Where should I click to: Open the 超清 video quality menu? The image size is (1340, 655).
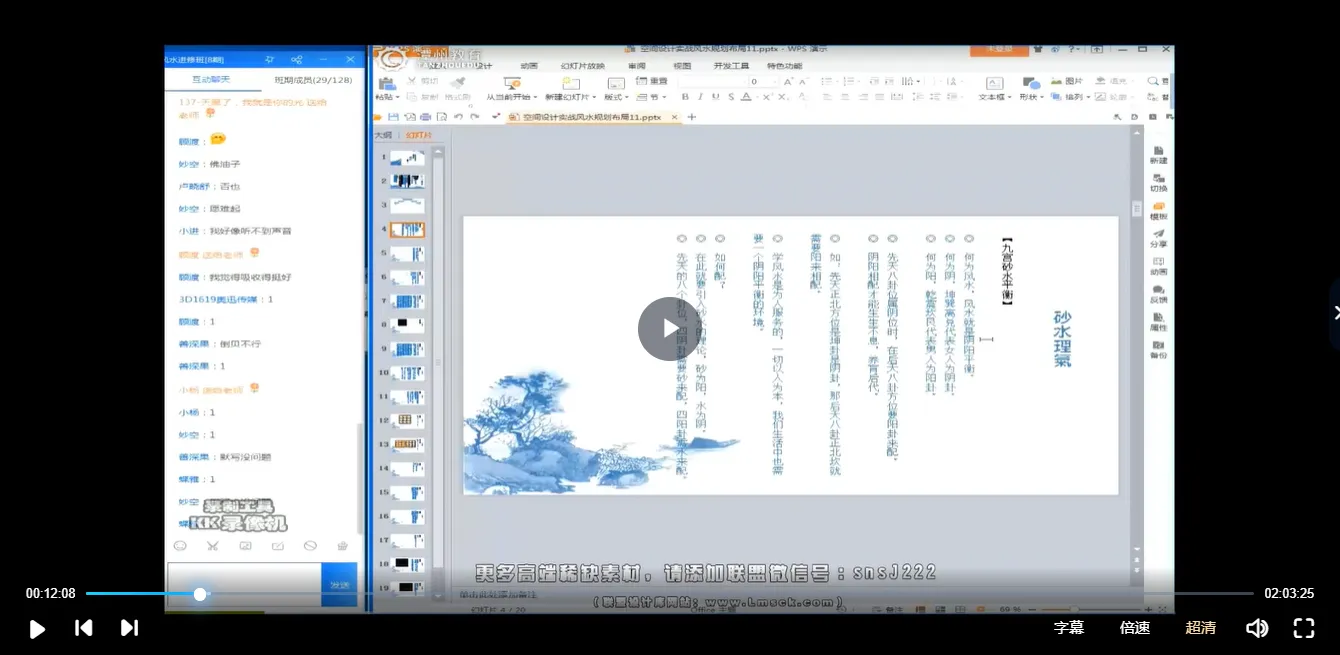(1201, 628)
